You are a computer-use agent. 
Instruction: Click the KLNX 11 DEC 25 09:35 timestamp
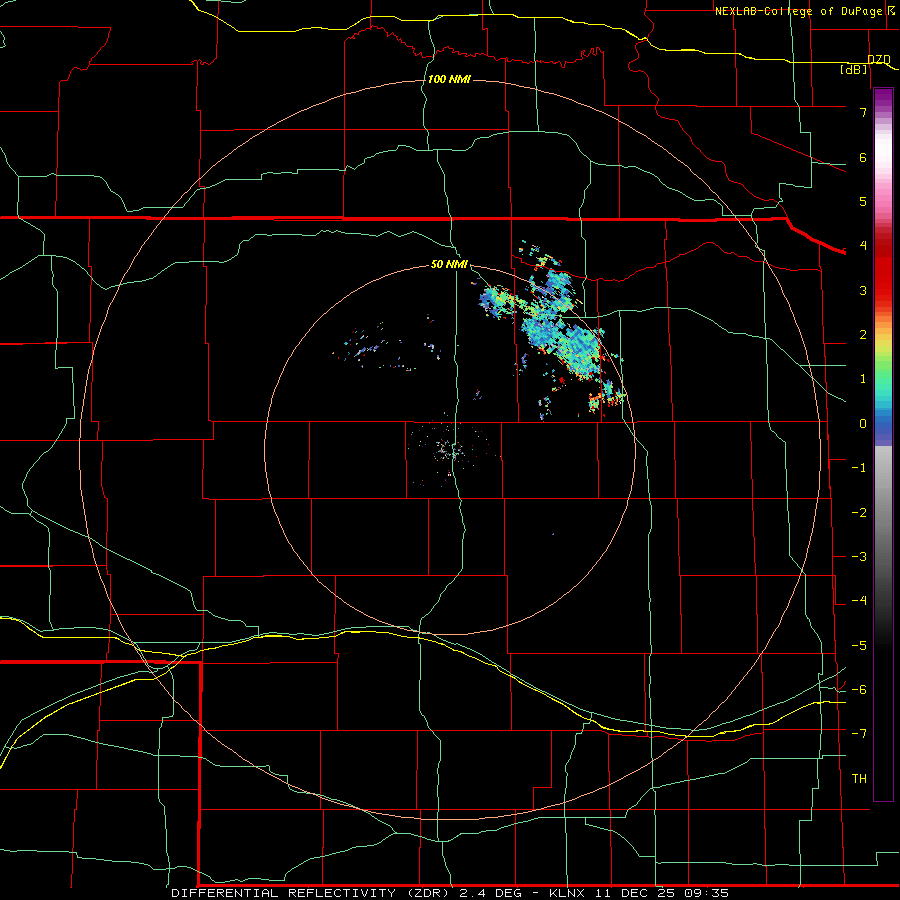pos(639,893)
